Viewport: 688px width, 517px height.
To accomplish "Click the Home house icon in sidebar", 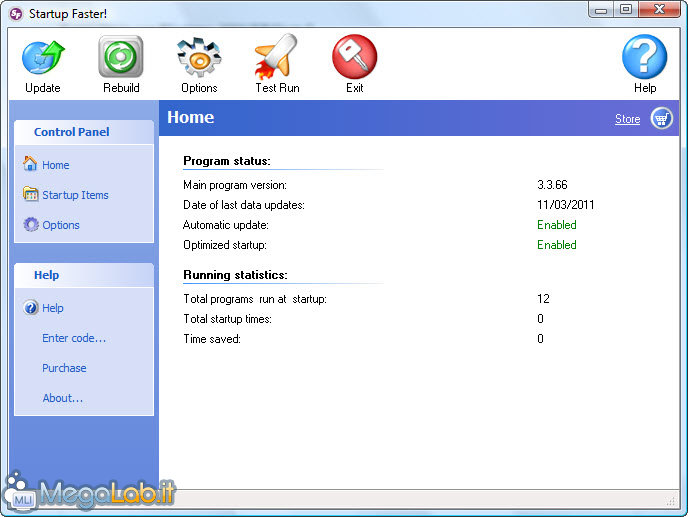I will 30,164.
